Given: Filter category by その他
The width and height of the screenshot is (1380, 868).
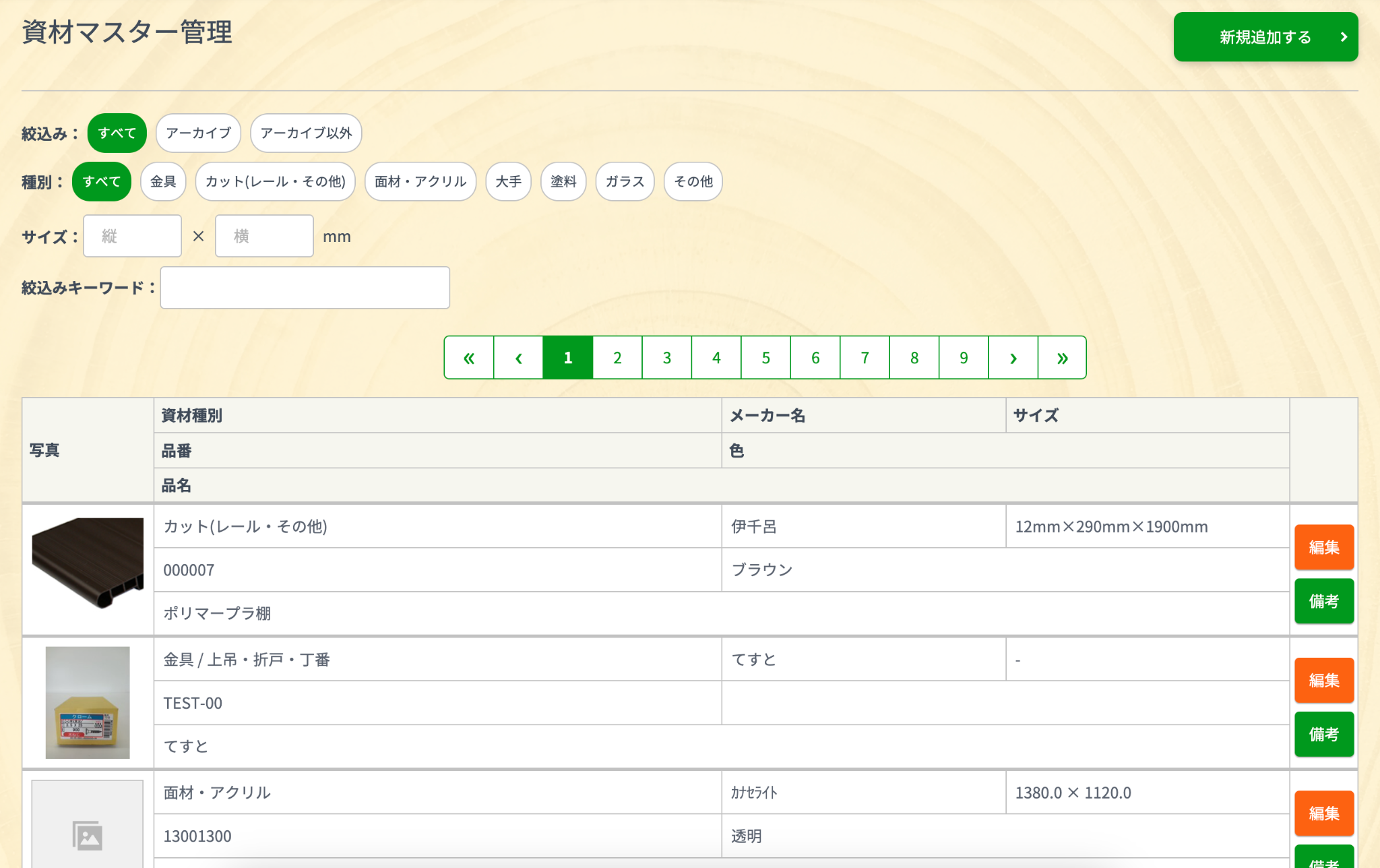Looking at the screenshot, I should [x=693, y=182].
